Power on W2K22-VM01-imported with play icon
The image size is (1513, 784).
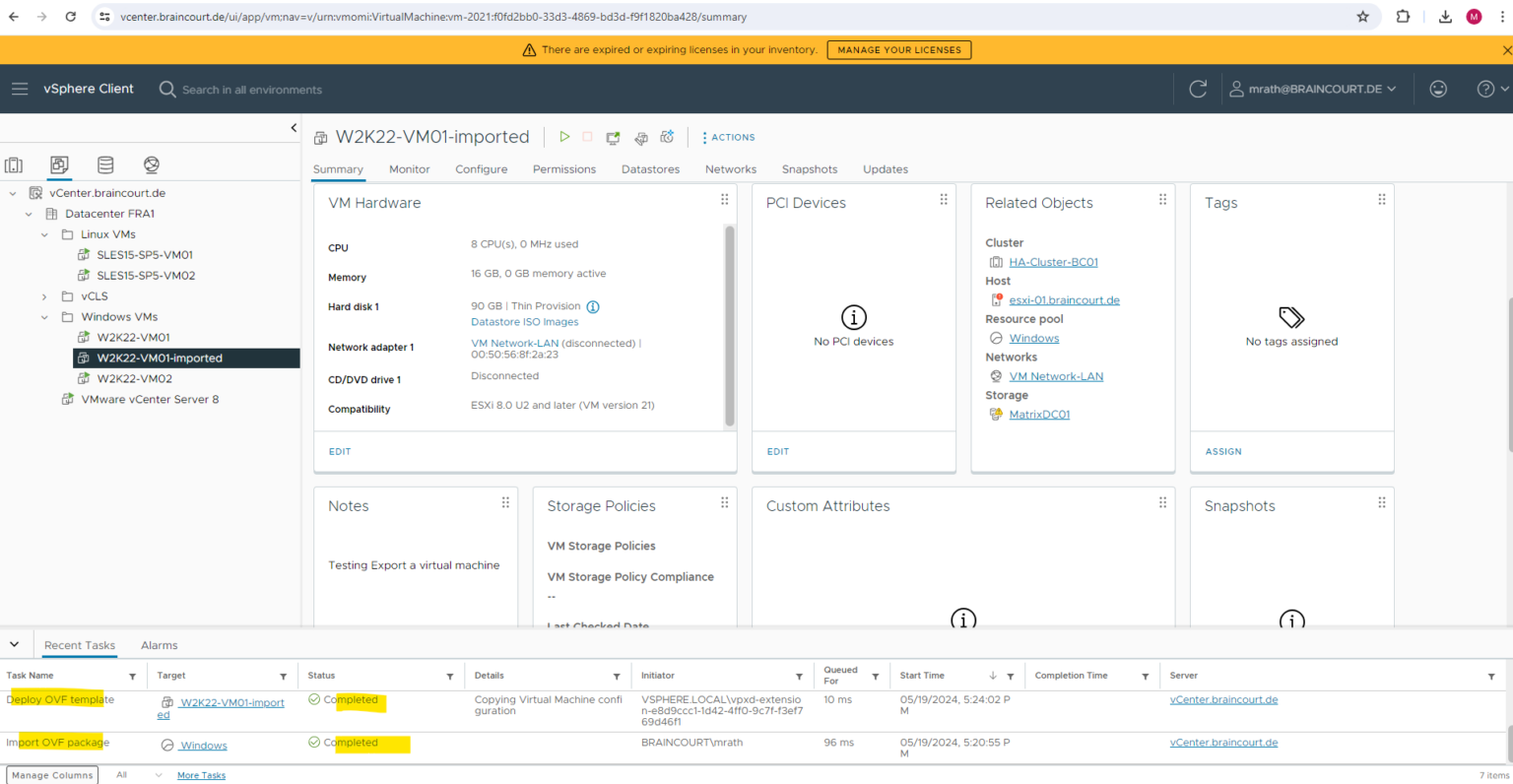point(563,137)
